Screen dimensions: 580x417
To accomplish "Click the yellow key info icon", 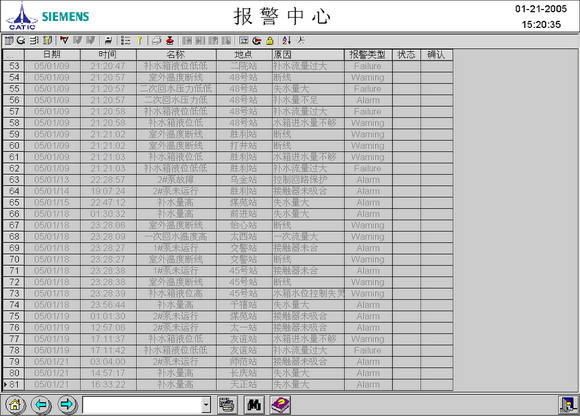I will pos(140,40).
